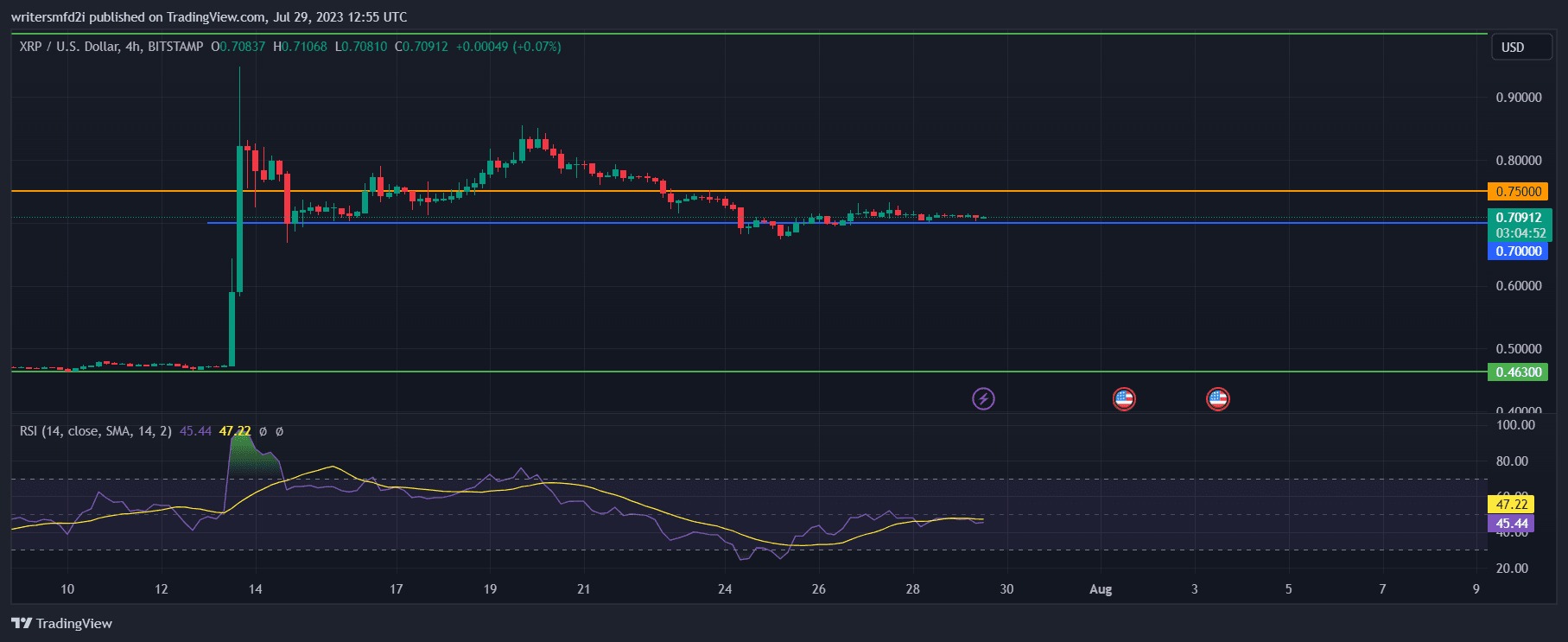Click the TradingView logo in the footer
The image size is (1568, 642).
(62, 623)
